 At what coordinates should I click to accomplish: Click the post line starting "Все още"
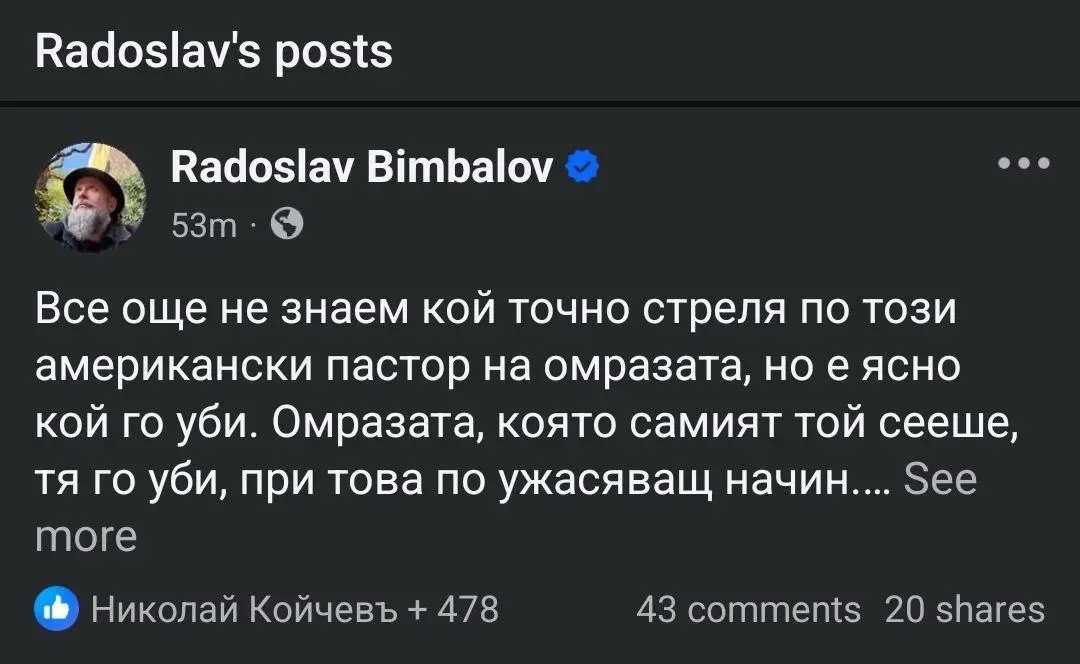coord(496,310)
